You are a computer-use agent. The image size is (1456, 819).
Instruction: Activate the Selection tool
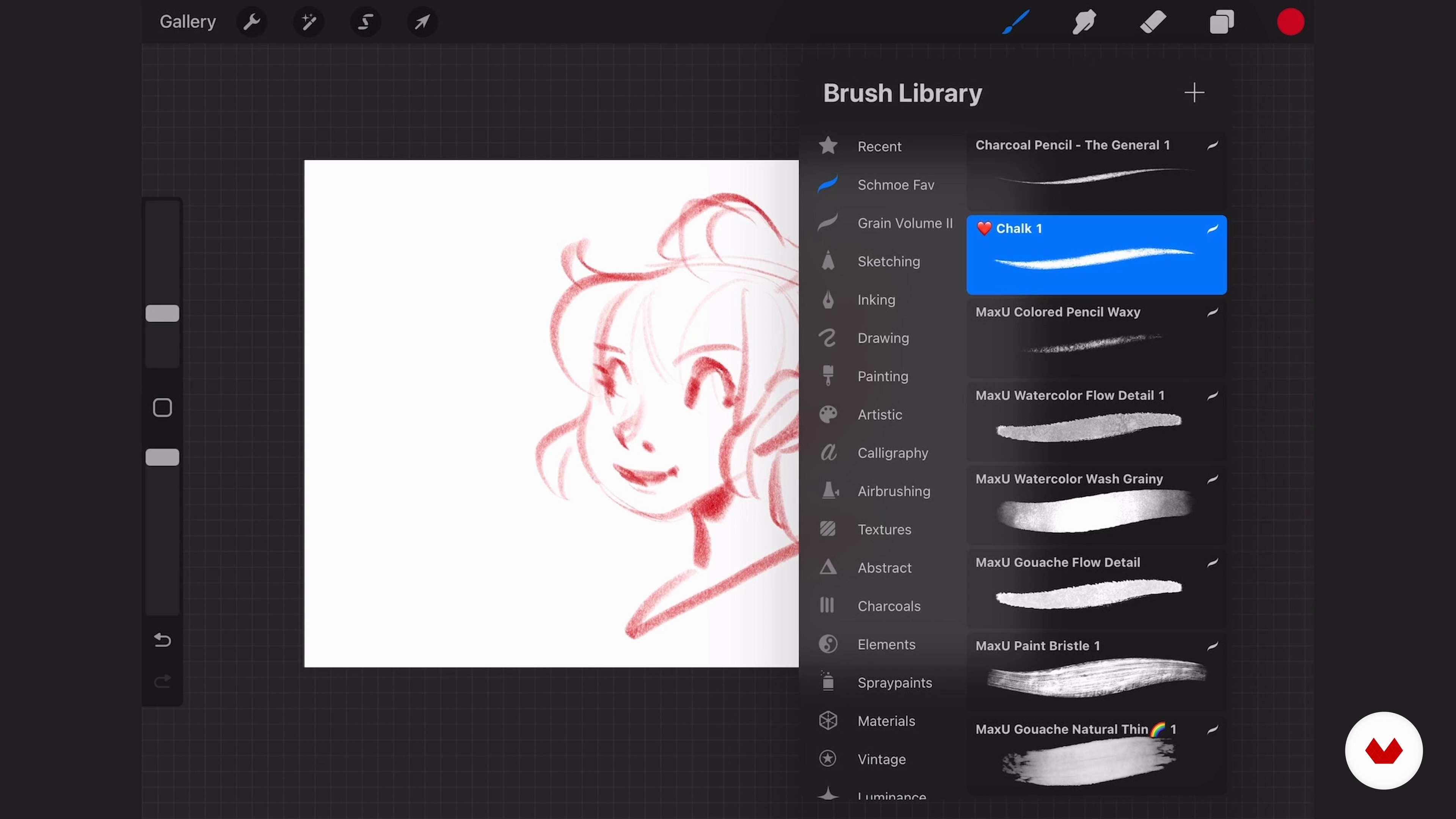(x=366, y=22)
